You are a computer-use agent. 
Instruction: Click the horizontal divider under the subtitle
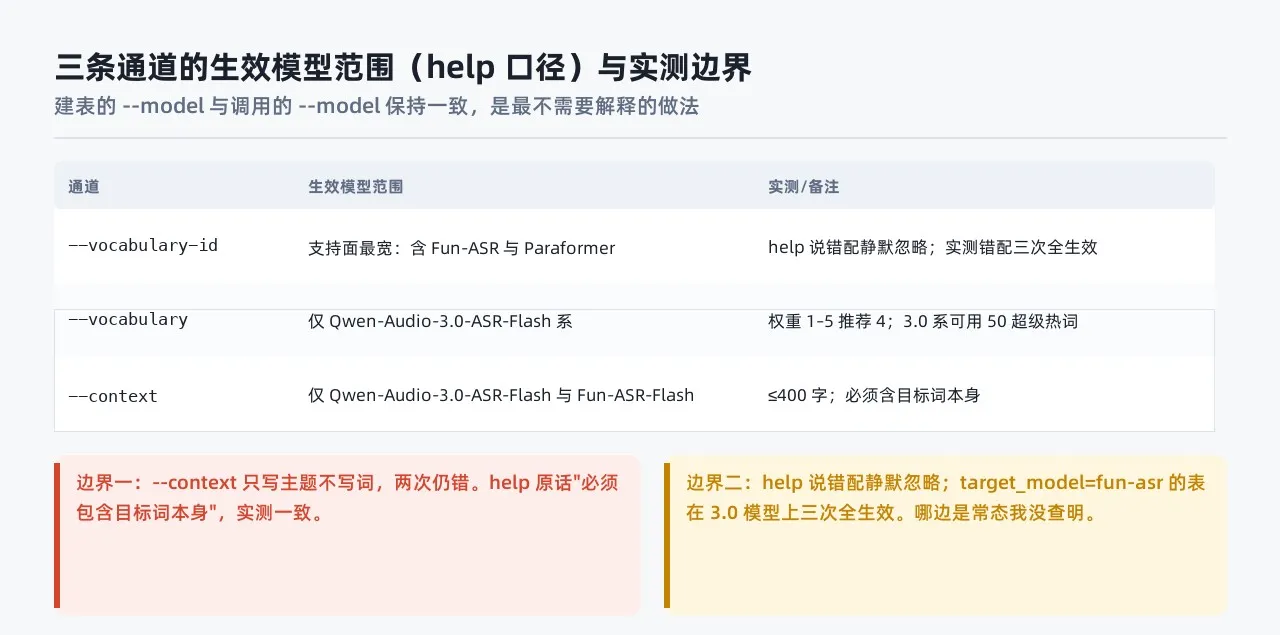[640, 138]
